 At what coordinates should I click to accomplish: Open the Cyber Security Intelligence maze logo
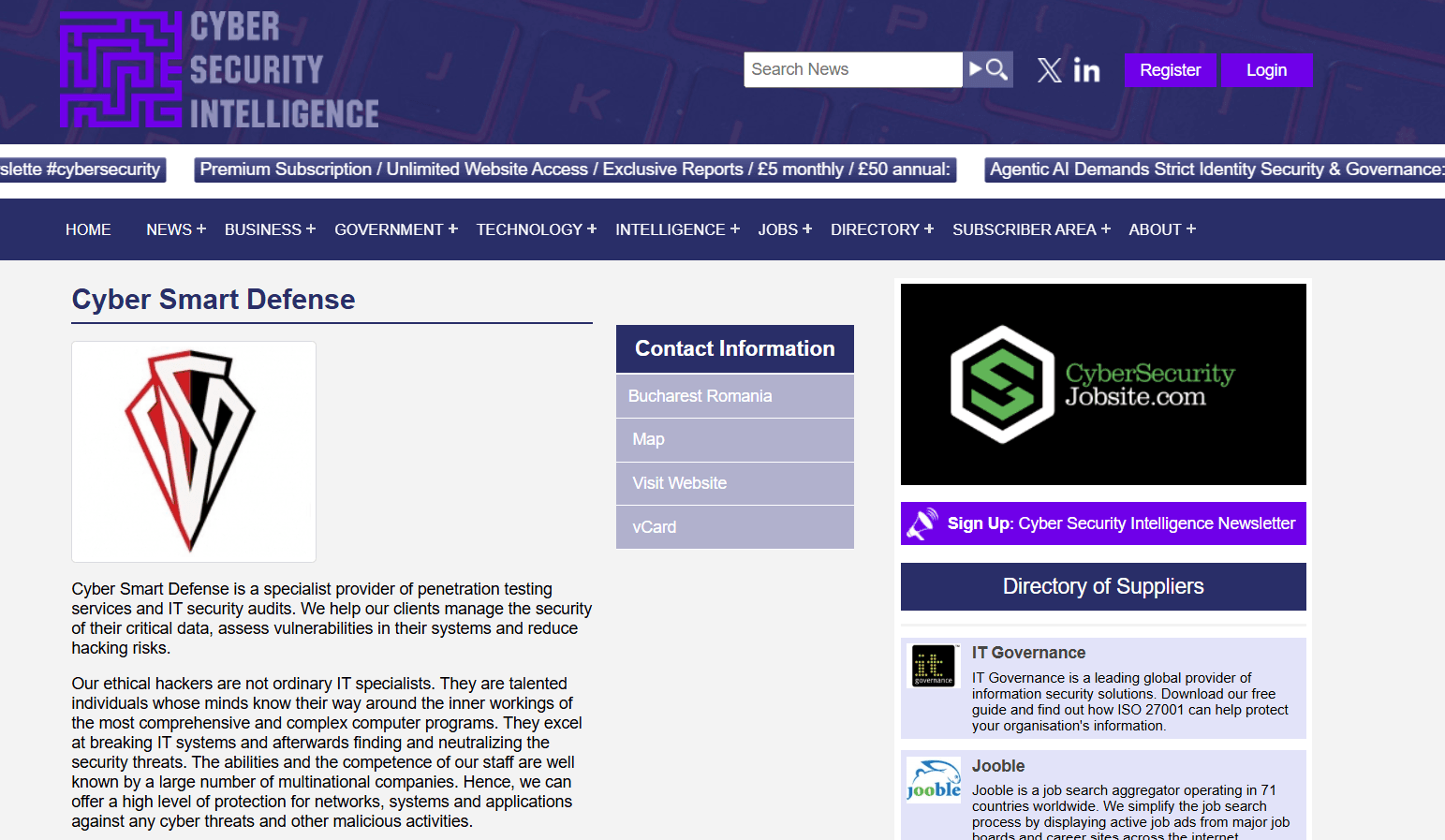(219, 69)
